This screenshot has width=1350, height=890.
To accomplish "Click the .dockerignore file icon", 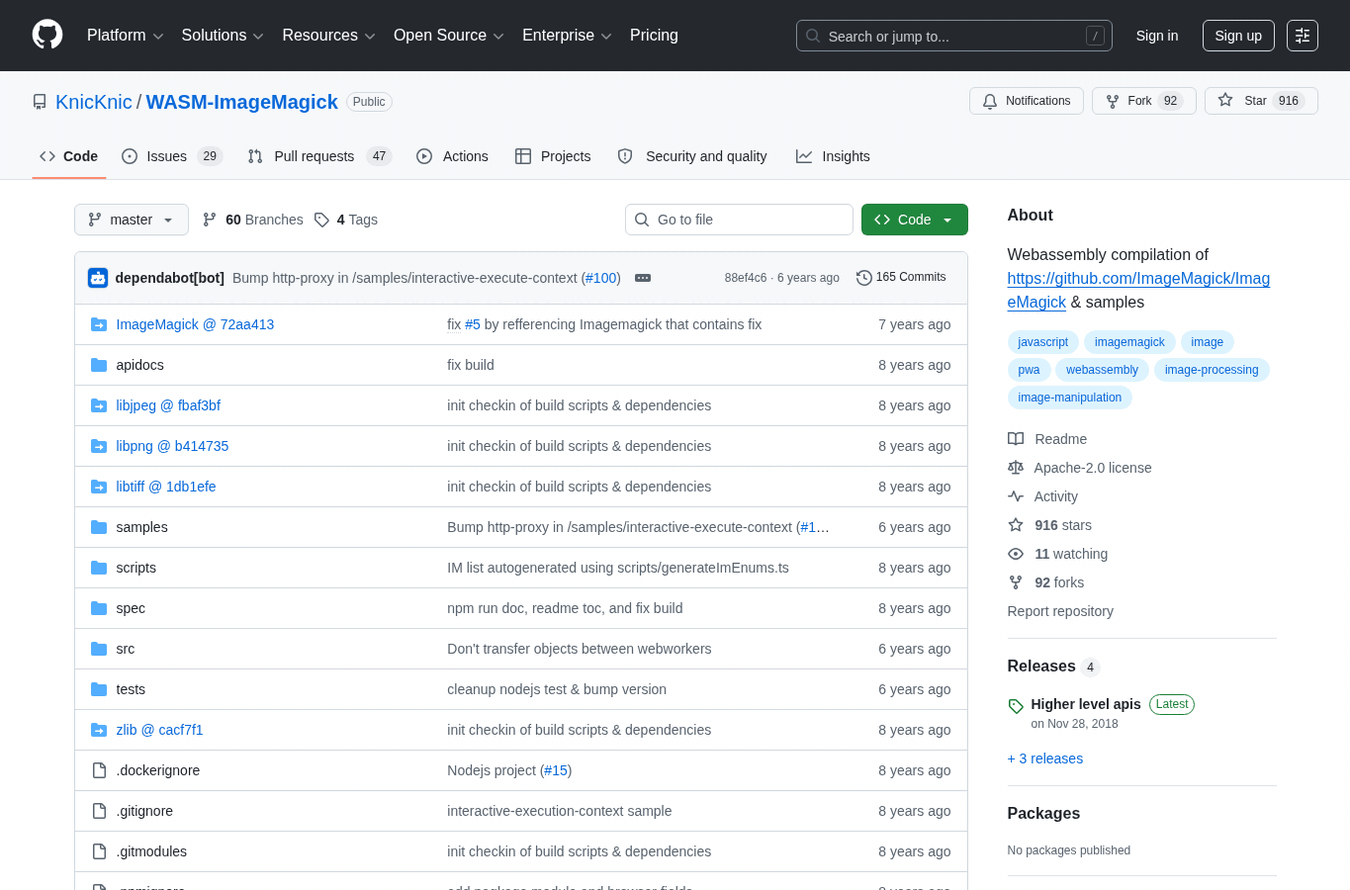I will pos(99,770).
